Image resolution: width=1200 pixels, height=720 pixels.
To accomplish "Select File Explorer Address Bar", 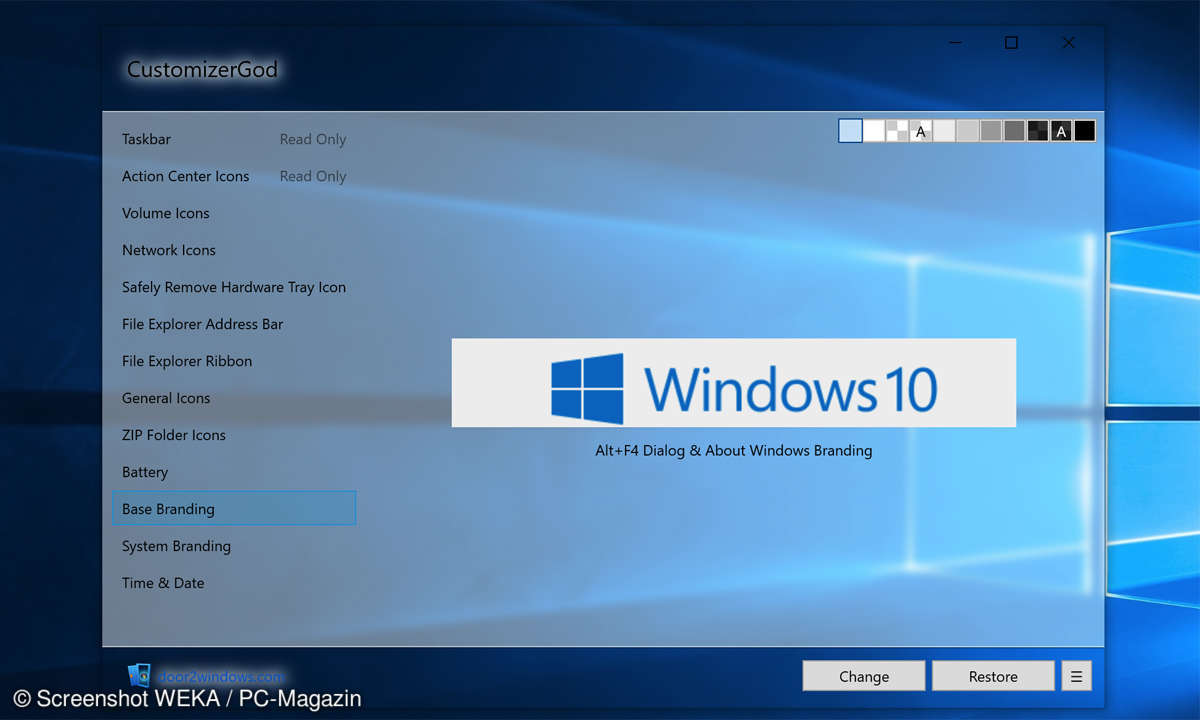I will point(234,324).
